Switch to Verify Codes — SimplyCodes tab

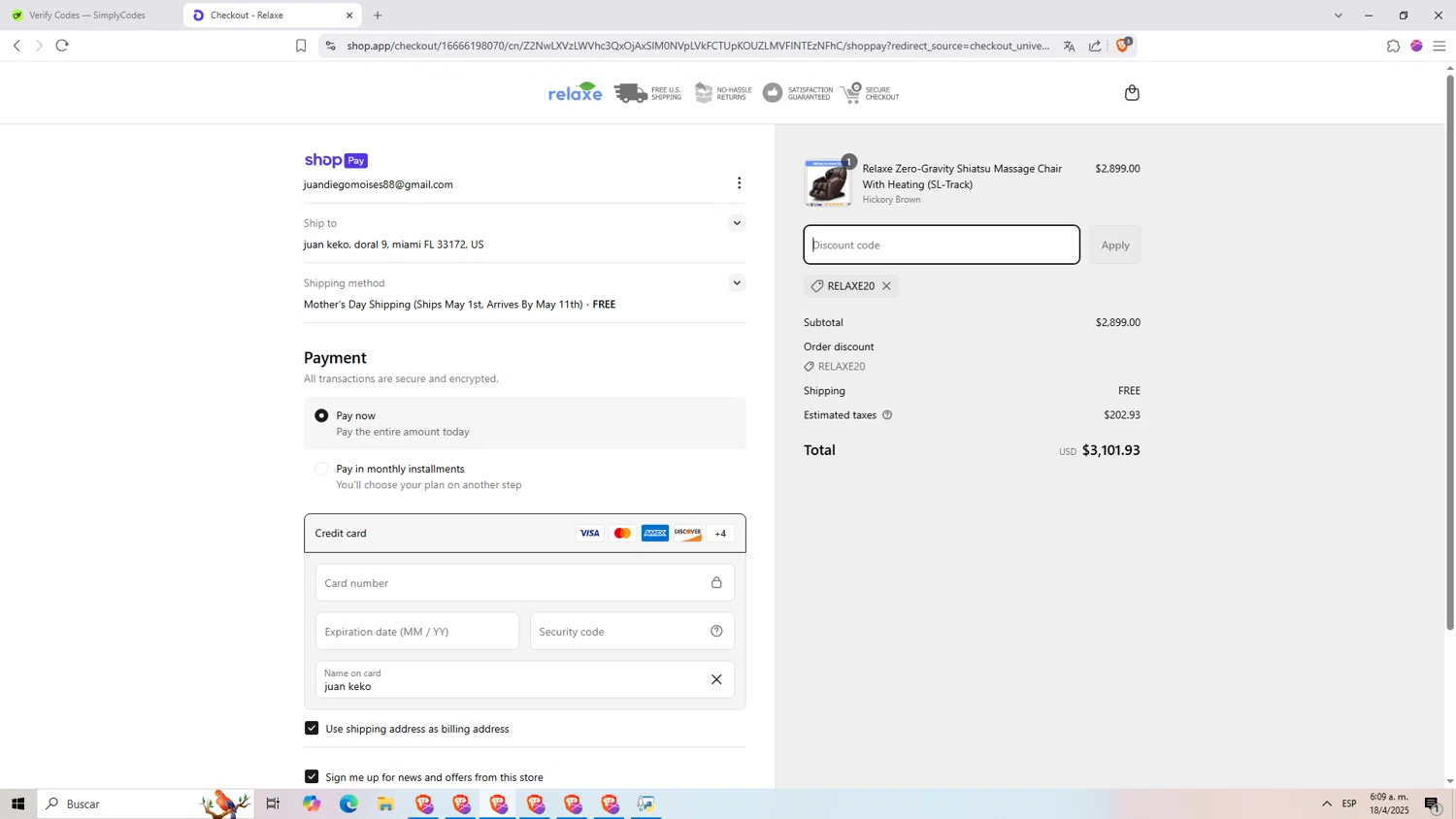click(x=89, y=16)
